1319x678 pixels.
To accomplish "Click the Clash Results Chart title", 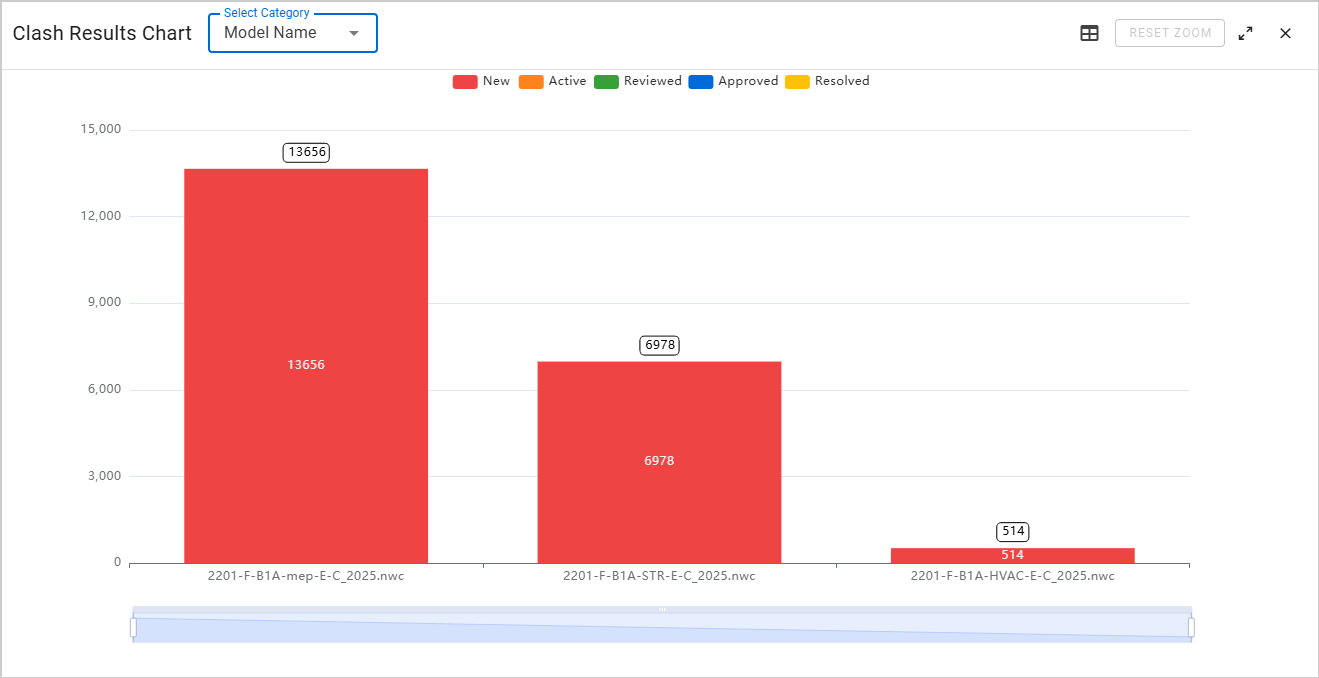I will [102, 33].
